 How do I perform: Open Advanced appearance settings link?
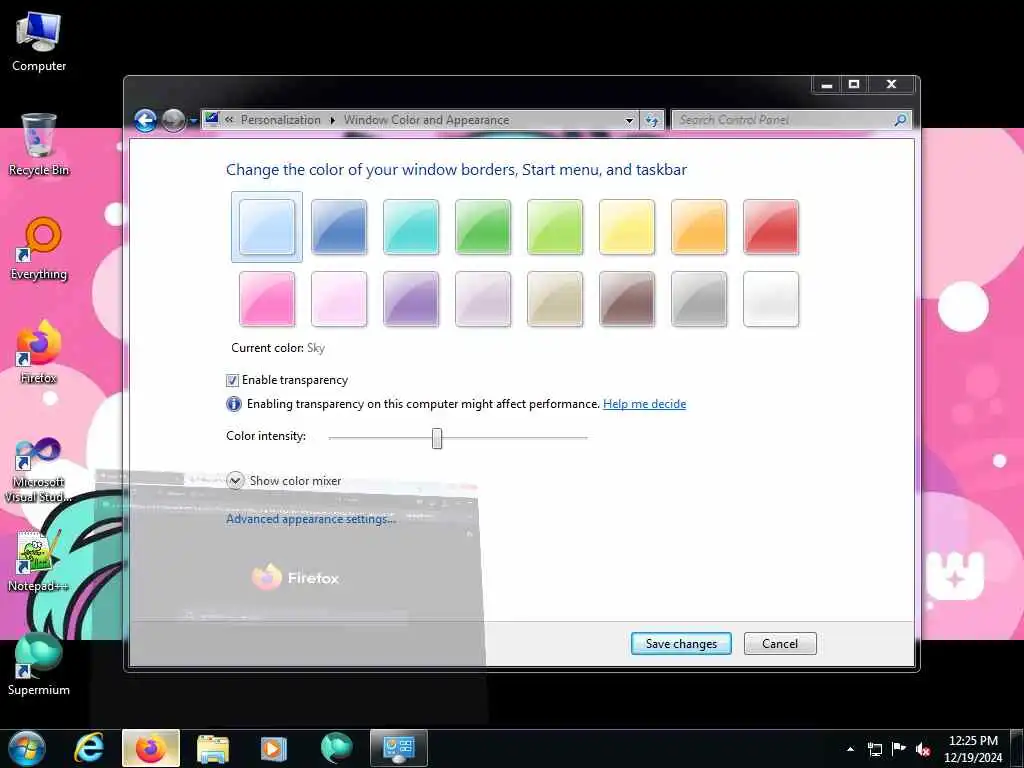[311, 519]
